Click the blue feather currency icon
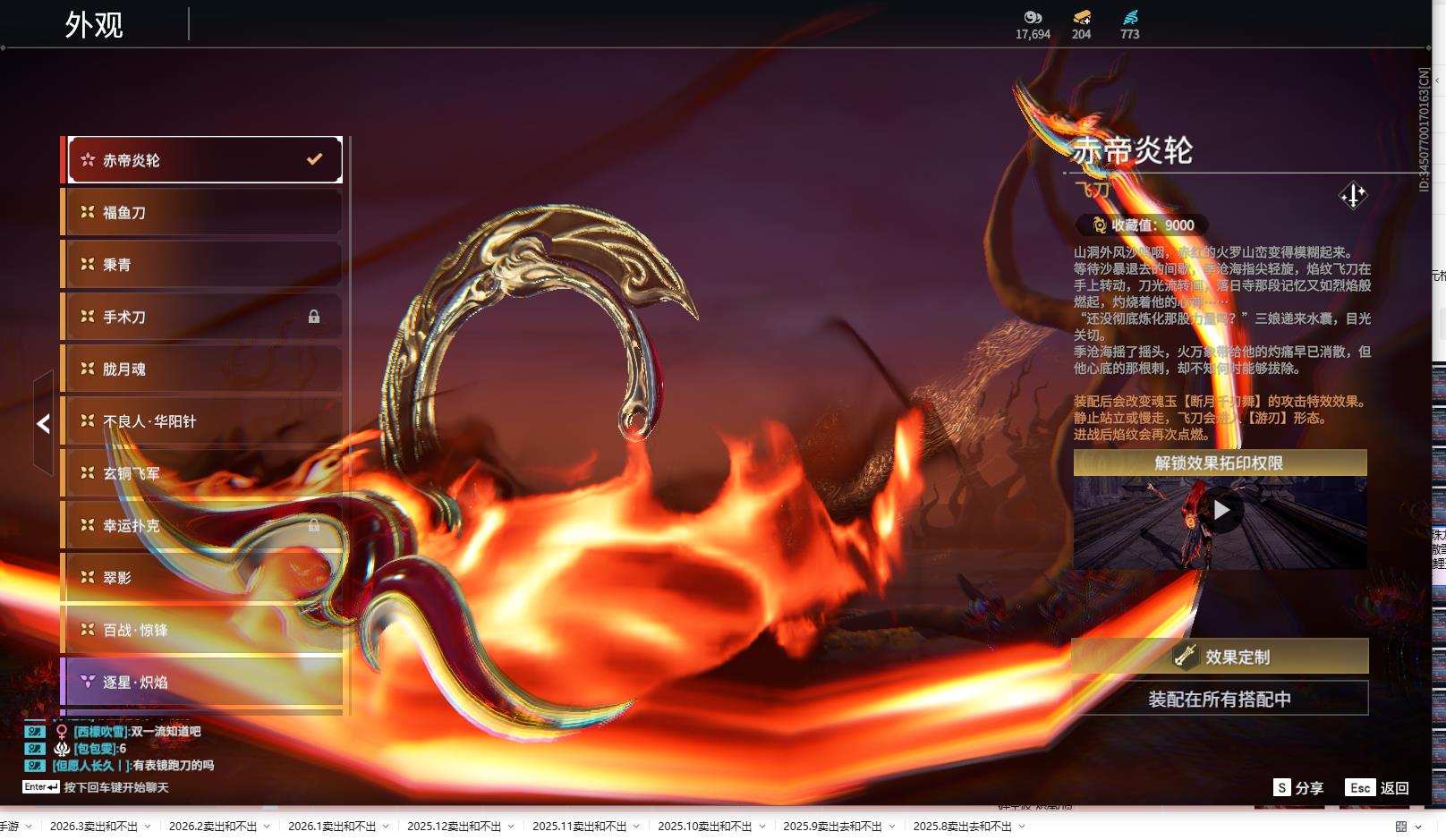 click(1130, 17)
